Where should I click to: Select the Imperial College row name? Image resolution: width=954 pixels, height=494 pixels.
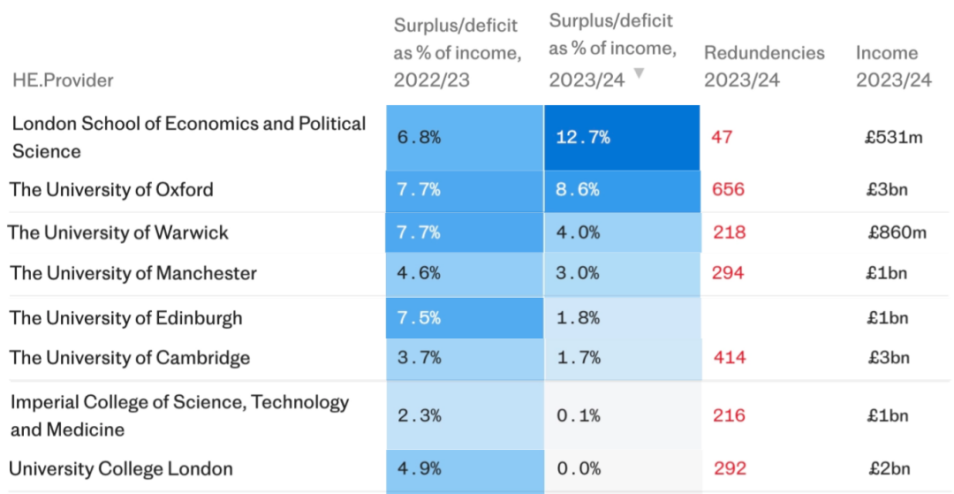(x=180, y=416)
